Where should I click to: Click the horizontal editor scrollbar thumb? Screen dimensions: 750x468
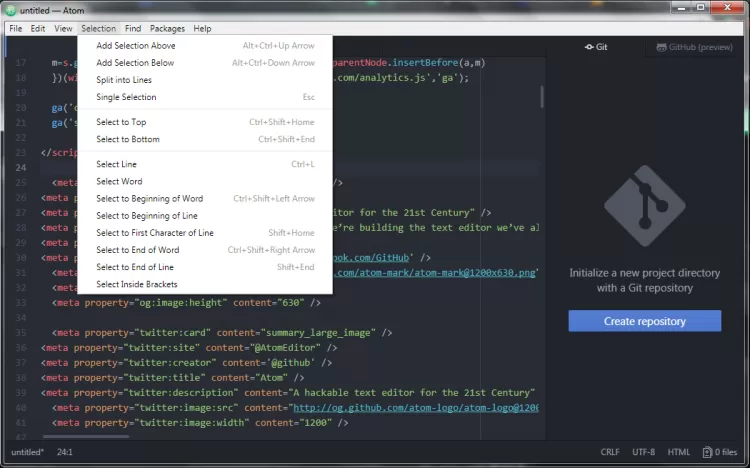86,436
